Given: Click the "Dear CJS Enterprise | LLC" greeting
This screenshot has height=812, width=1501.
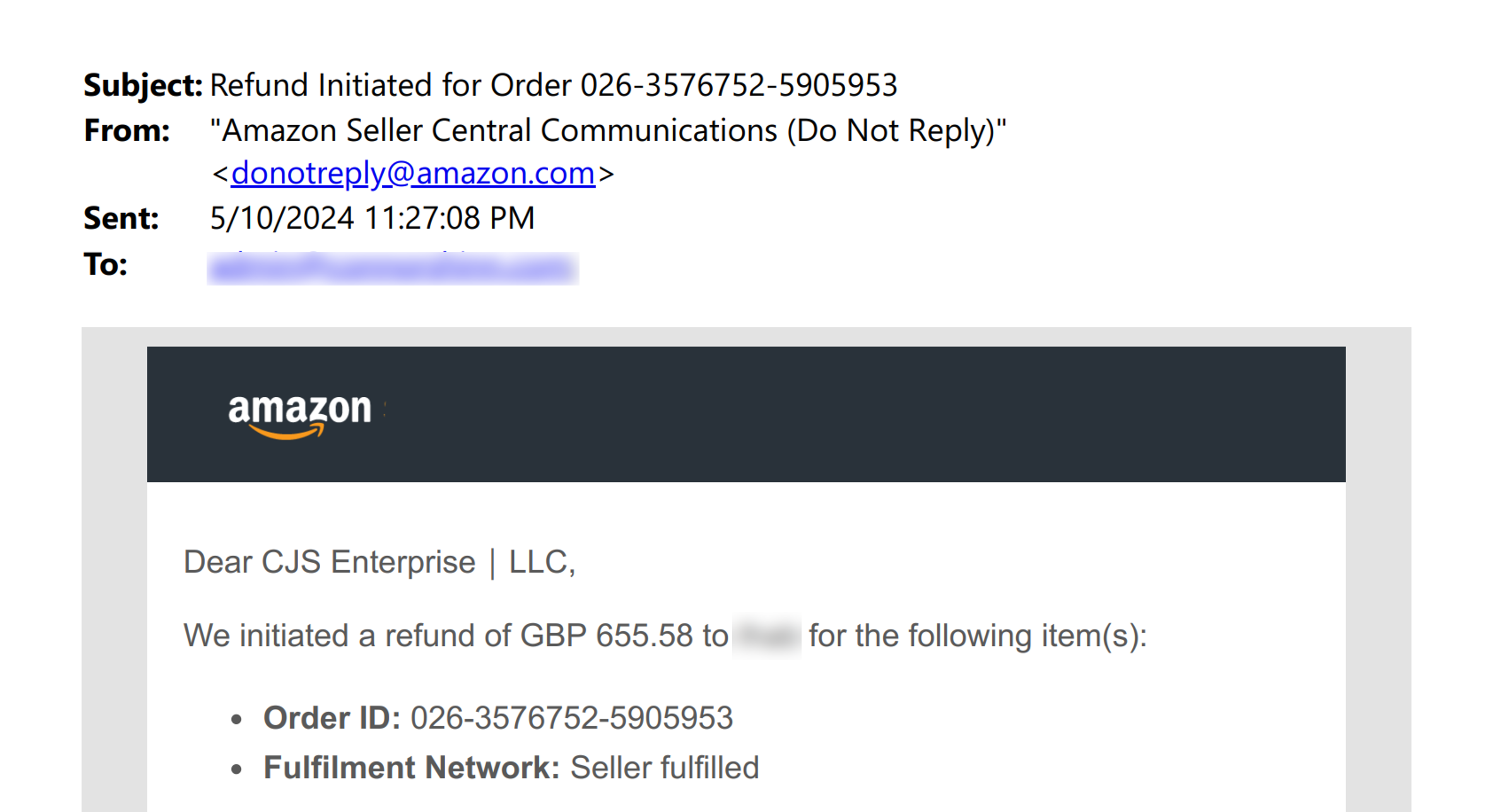Looking at the screenshot, I should [380, 562].
